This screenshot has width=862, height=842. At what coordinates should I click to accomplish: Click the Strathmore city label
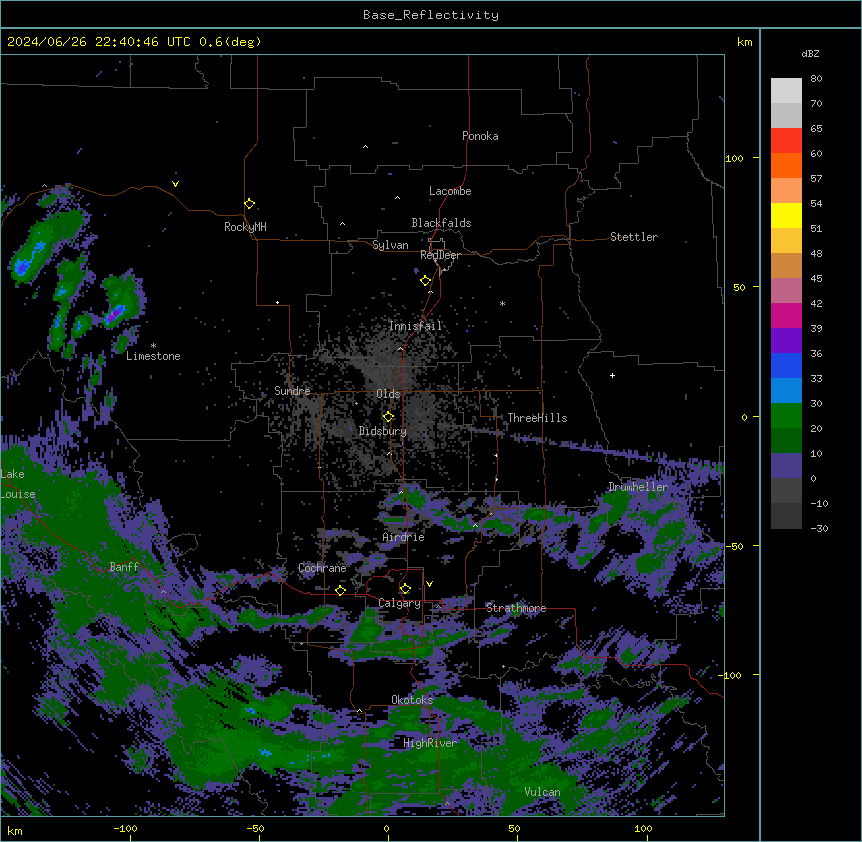coord(516,608)
